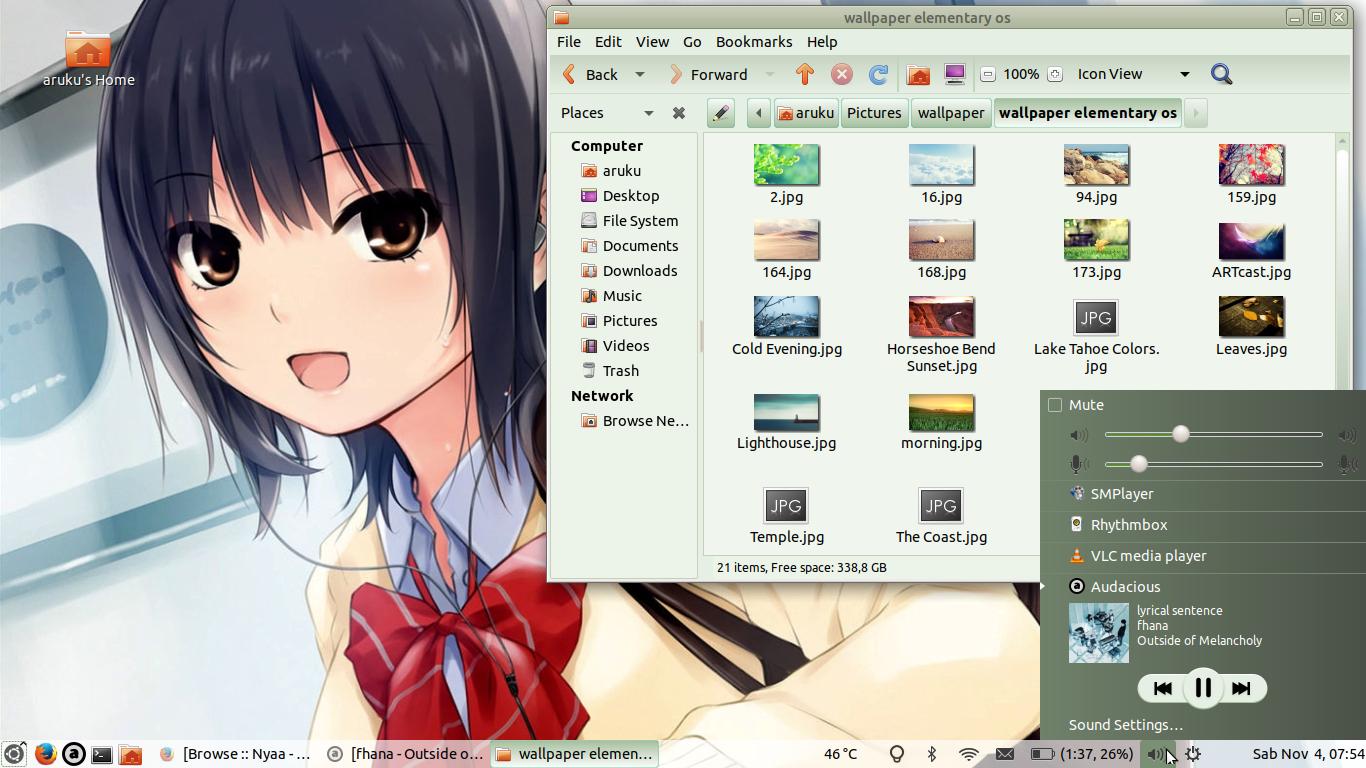The height and width of the screenshot is (768, 1366).
Task: Toggle the text-based location bar pencil button
Action: 721,113
